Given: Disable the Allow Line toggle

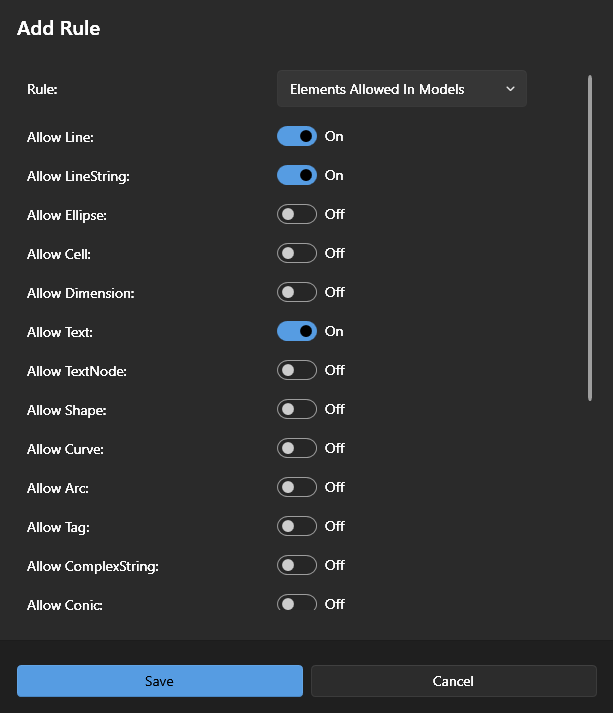Looking at the screenshot, I should click(x=297, y=136).
